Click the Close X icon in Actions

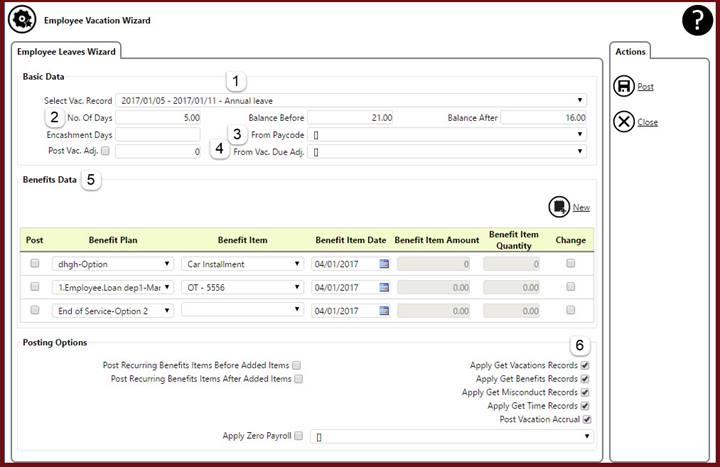(623, 122)
